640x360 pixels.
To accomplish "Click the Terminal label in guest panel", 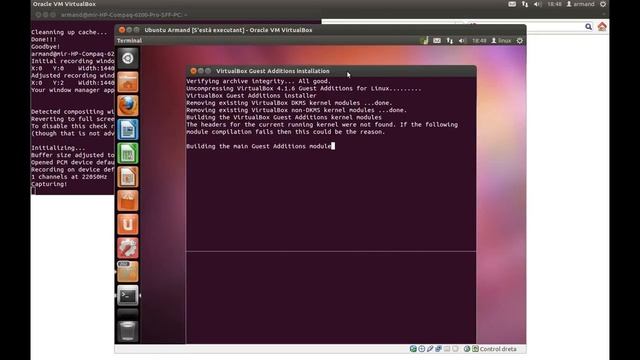I will 129,41.
